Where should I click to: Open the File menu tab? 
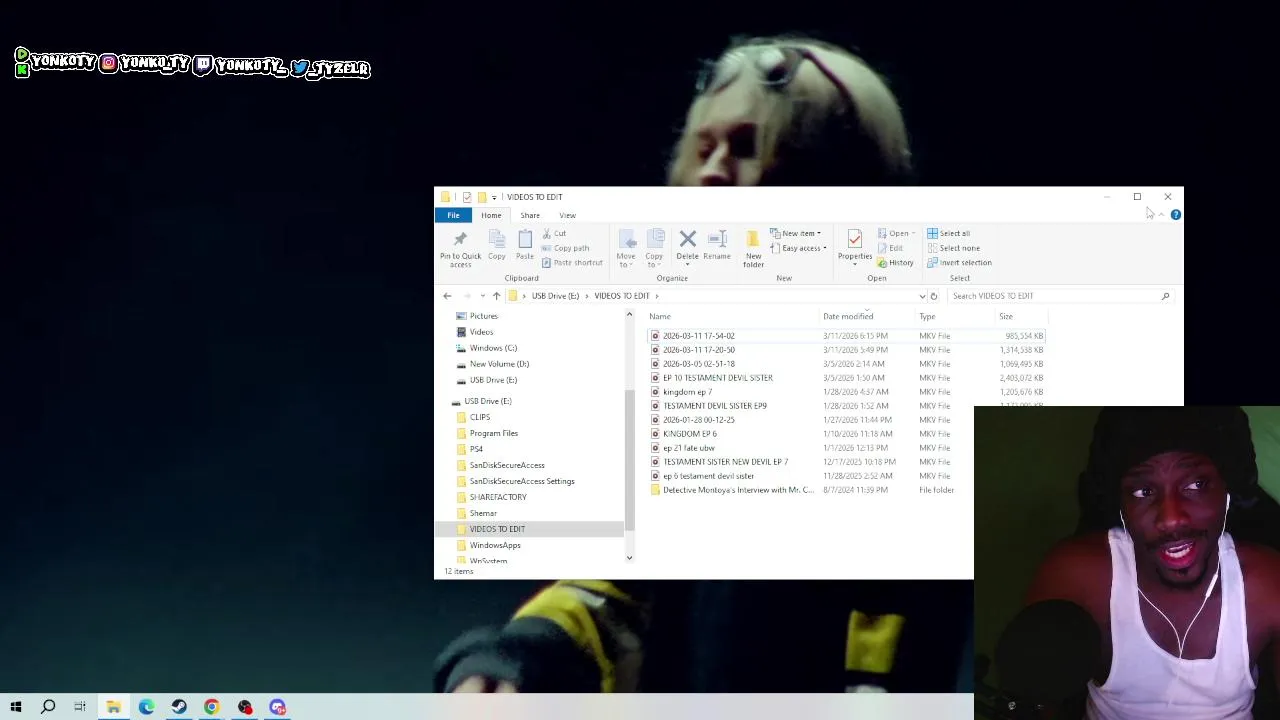(x=453, y=215)
